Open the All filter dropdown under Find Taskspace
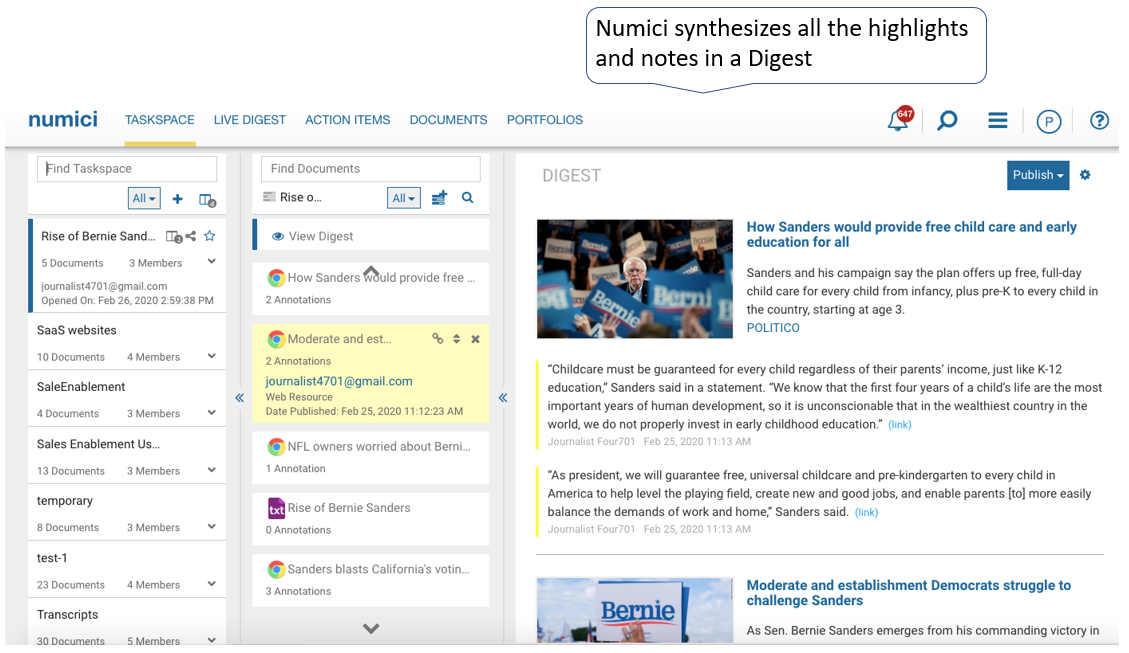 (143, 198)
